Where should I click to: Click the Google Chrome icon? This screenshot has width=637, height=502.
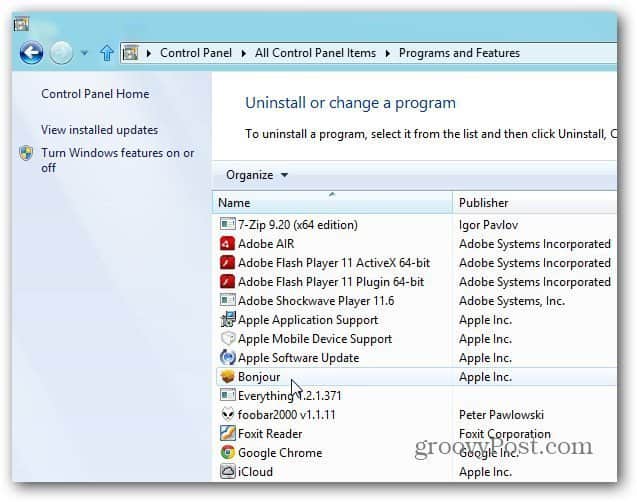tap(228, 452)
